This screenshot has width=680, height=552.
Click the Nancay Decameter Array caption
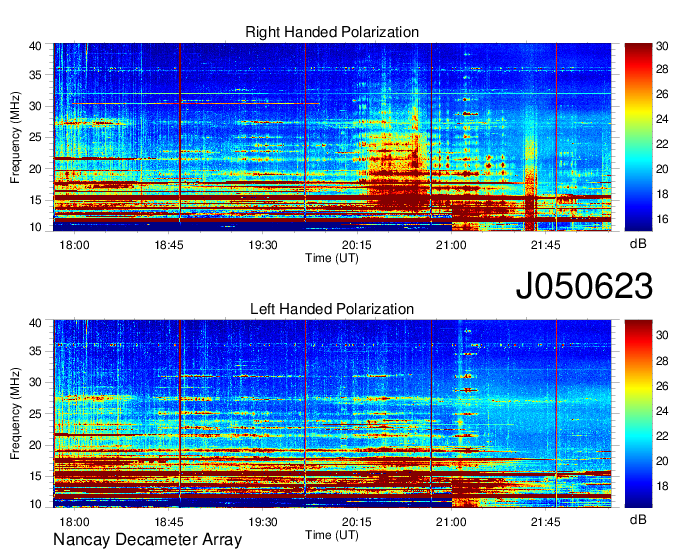(147, 540)
